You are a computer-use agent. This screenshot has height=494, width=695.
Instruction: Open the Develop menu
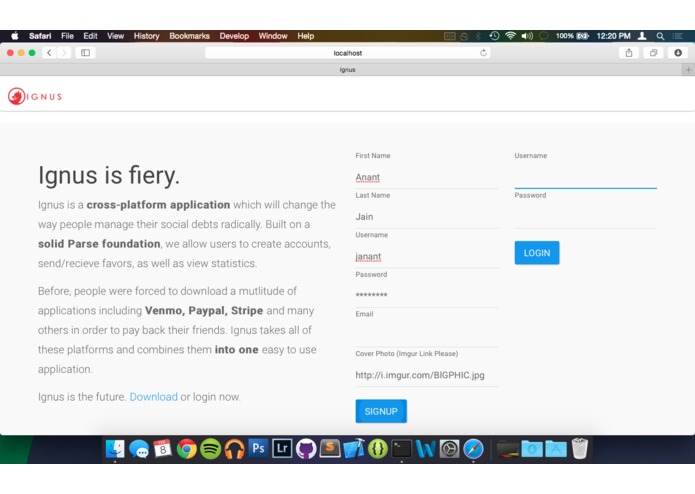234,36
